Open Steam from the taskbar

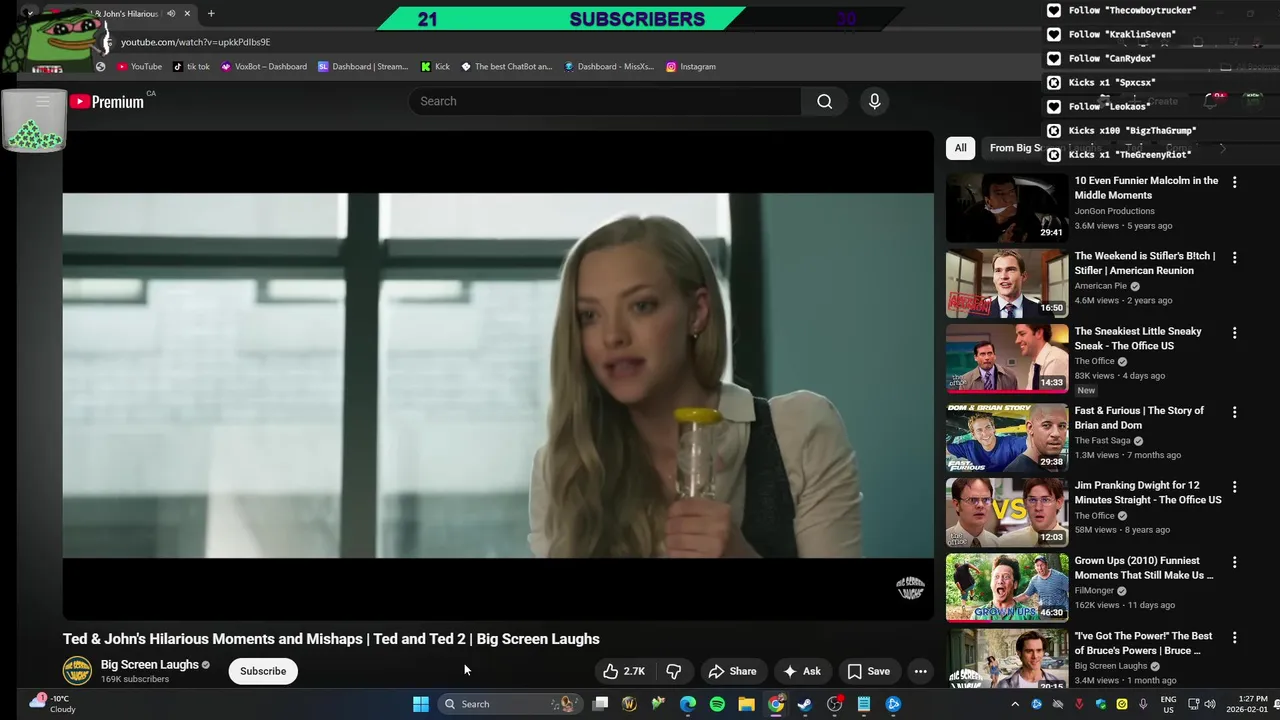coord(805,704)
